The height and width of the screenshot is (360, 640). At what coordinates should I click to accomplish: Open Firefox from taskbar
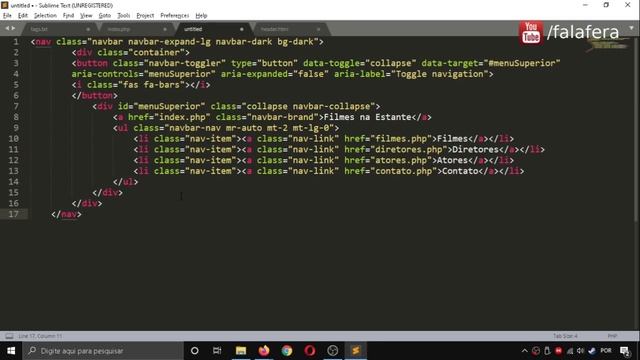coord(264,351)
